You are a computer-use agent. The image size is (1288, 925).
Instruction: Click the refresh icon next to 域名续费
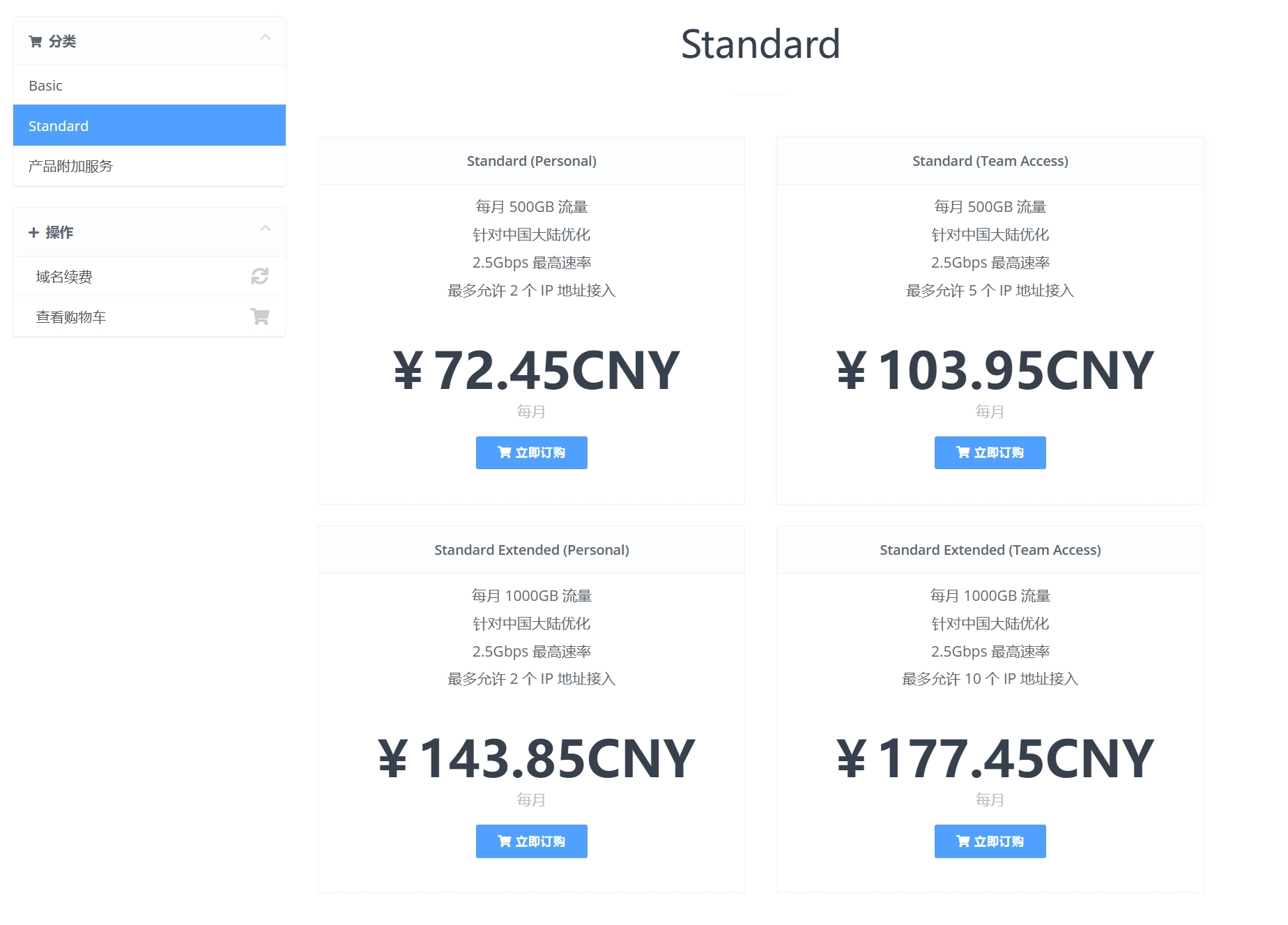pyautogui.click(x=260, y=277)
